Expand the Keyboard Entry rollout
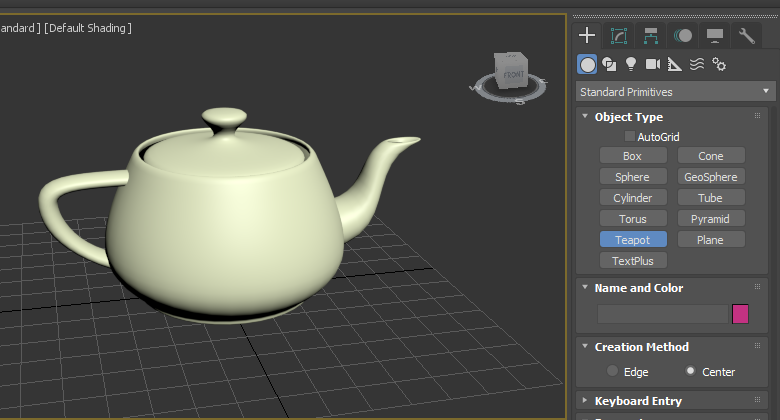This screenshot has width=780, height=420. tap(637, 401)
